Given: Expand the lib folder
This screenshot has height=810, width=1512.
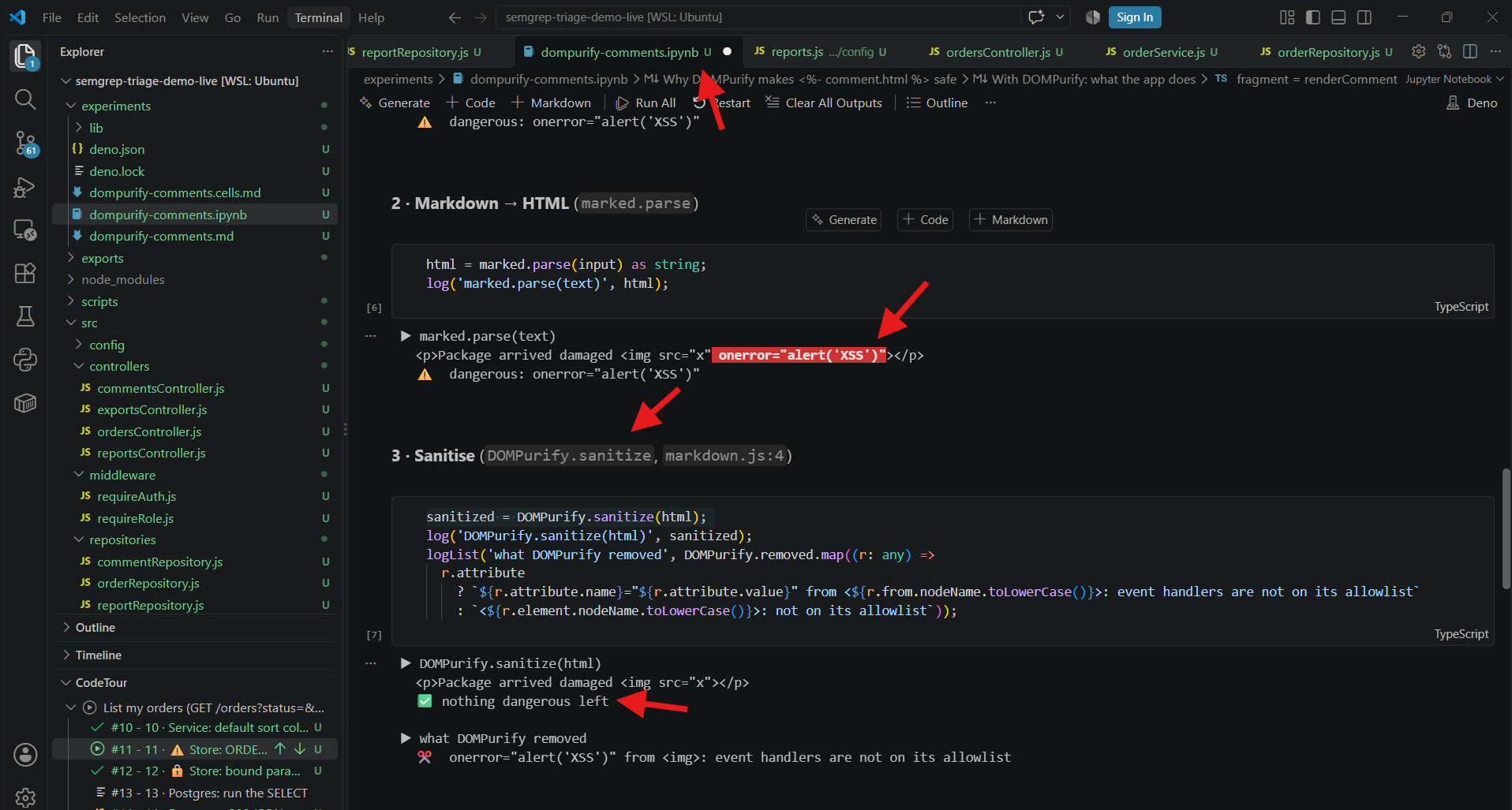Looking at the screenshot, I should click(x=96, y=128).
